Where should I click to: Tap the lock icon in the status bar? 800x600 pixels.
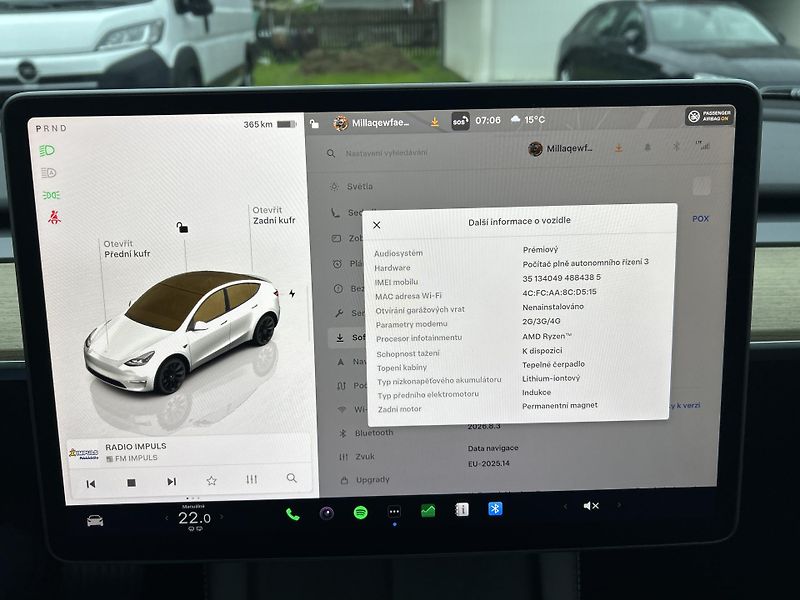[x=314, y=123]
